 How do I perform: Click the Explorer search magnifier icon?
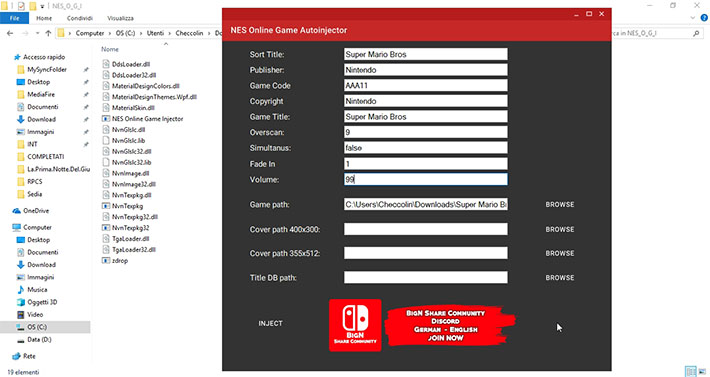[x=696, y=33]
